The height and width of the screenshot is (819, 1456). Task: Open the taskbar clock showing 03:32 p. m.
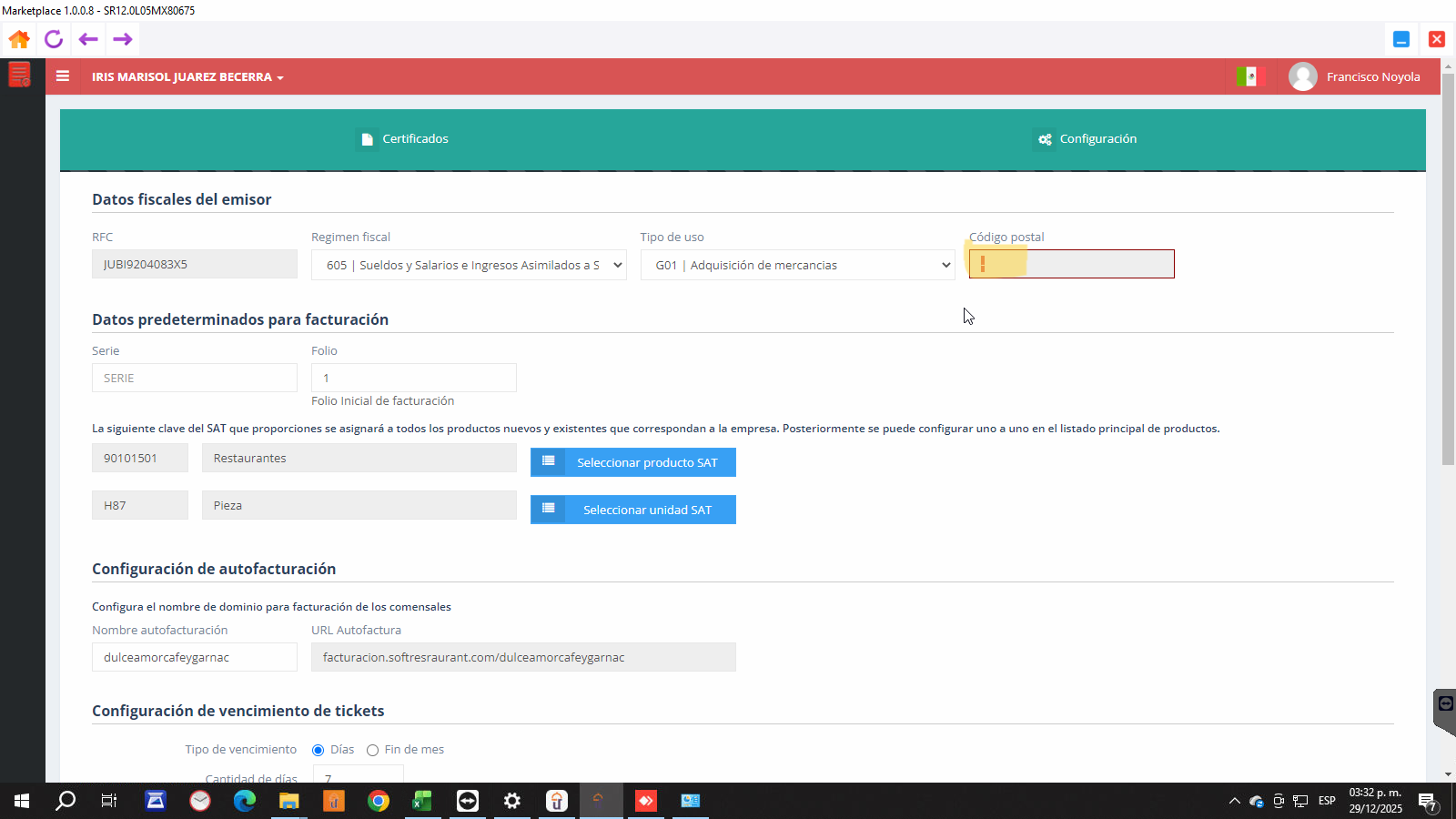(1375, 801)
